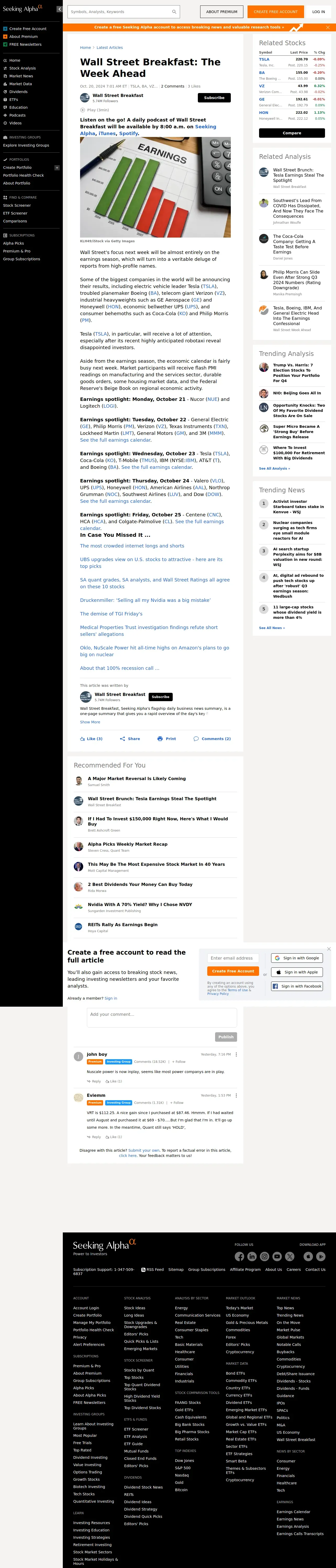Download the app via the Apple icon
This screenshot has width=336, height=1568.
pos(309,1256)
